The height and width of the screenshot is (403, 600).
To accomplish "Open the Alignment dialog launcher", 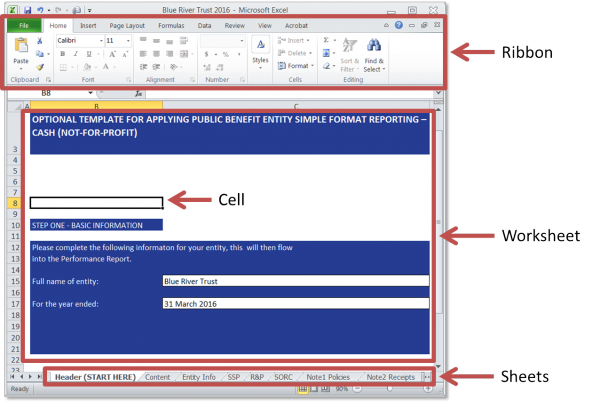I will point(192,80).
